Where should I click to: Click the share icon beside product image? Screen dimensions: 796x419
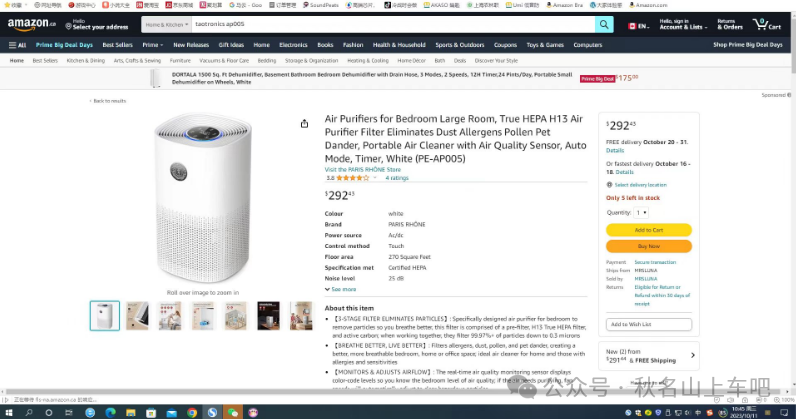coord(304,123)
